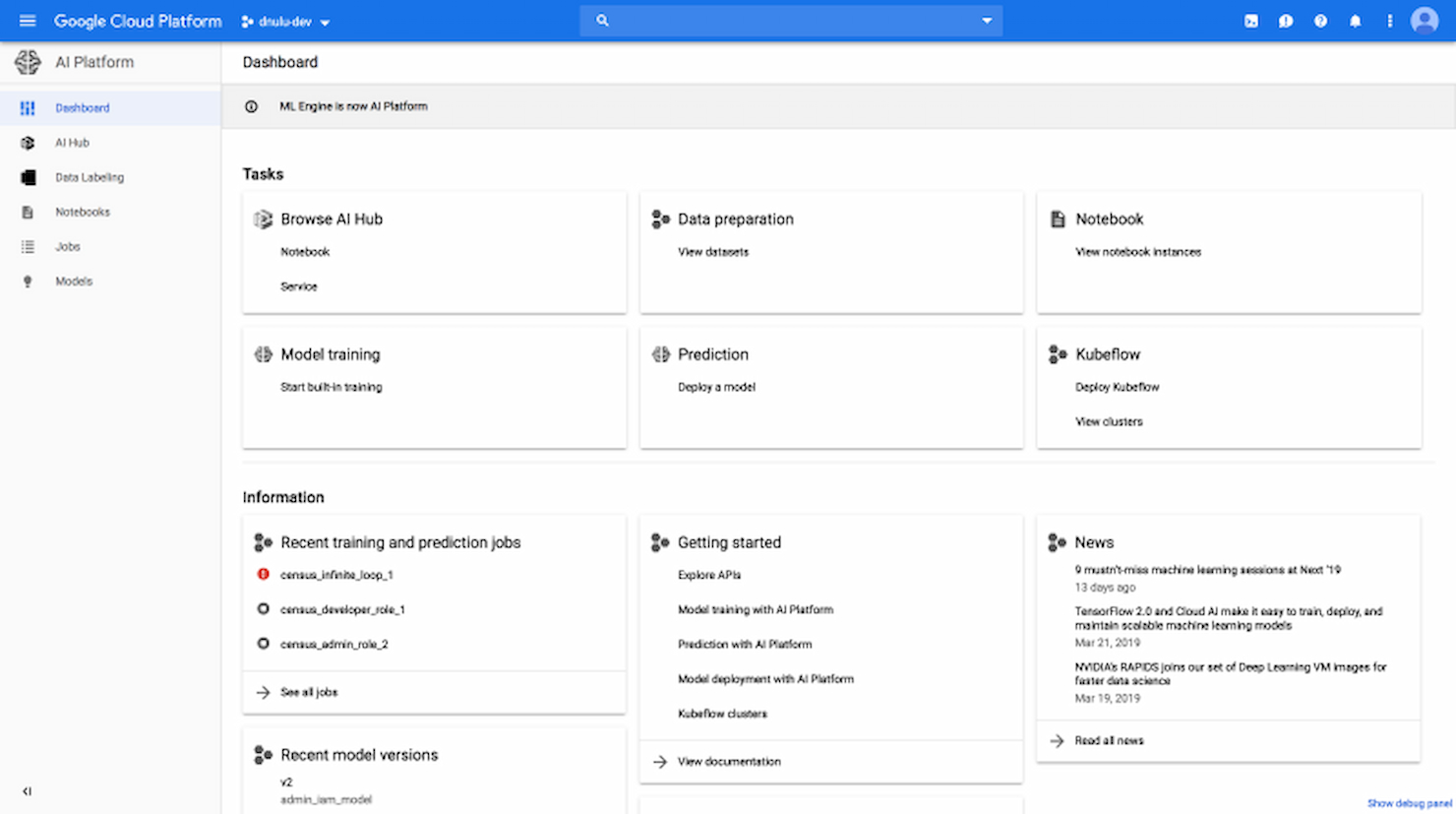The width and height of the screenshot is (1456, 814).
Task: Click the Models icon in the sidebar
Action: click(x=28, y=281)
